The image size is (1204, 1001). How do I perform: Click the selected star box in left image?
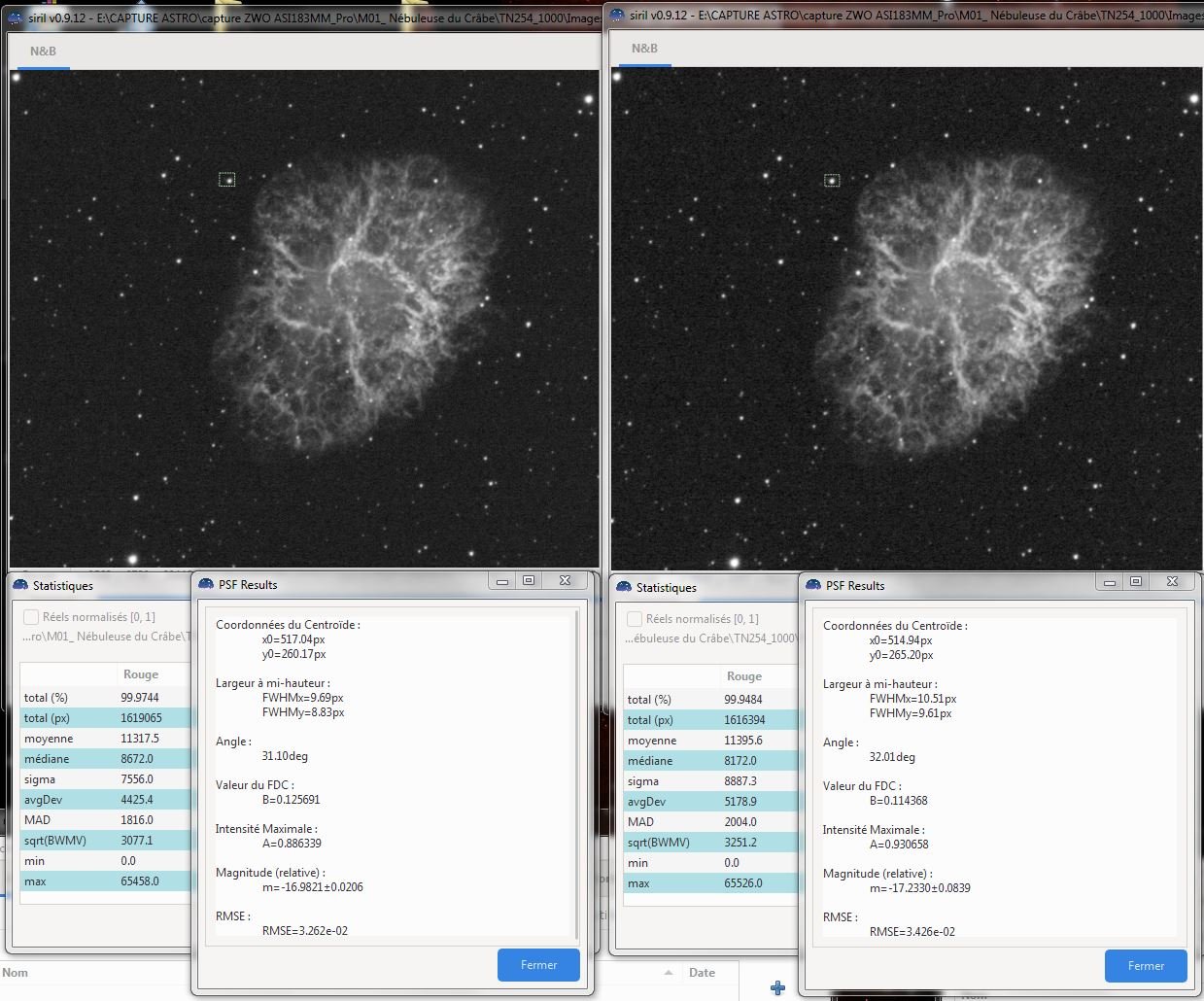[227, 179]
